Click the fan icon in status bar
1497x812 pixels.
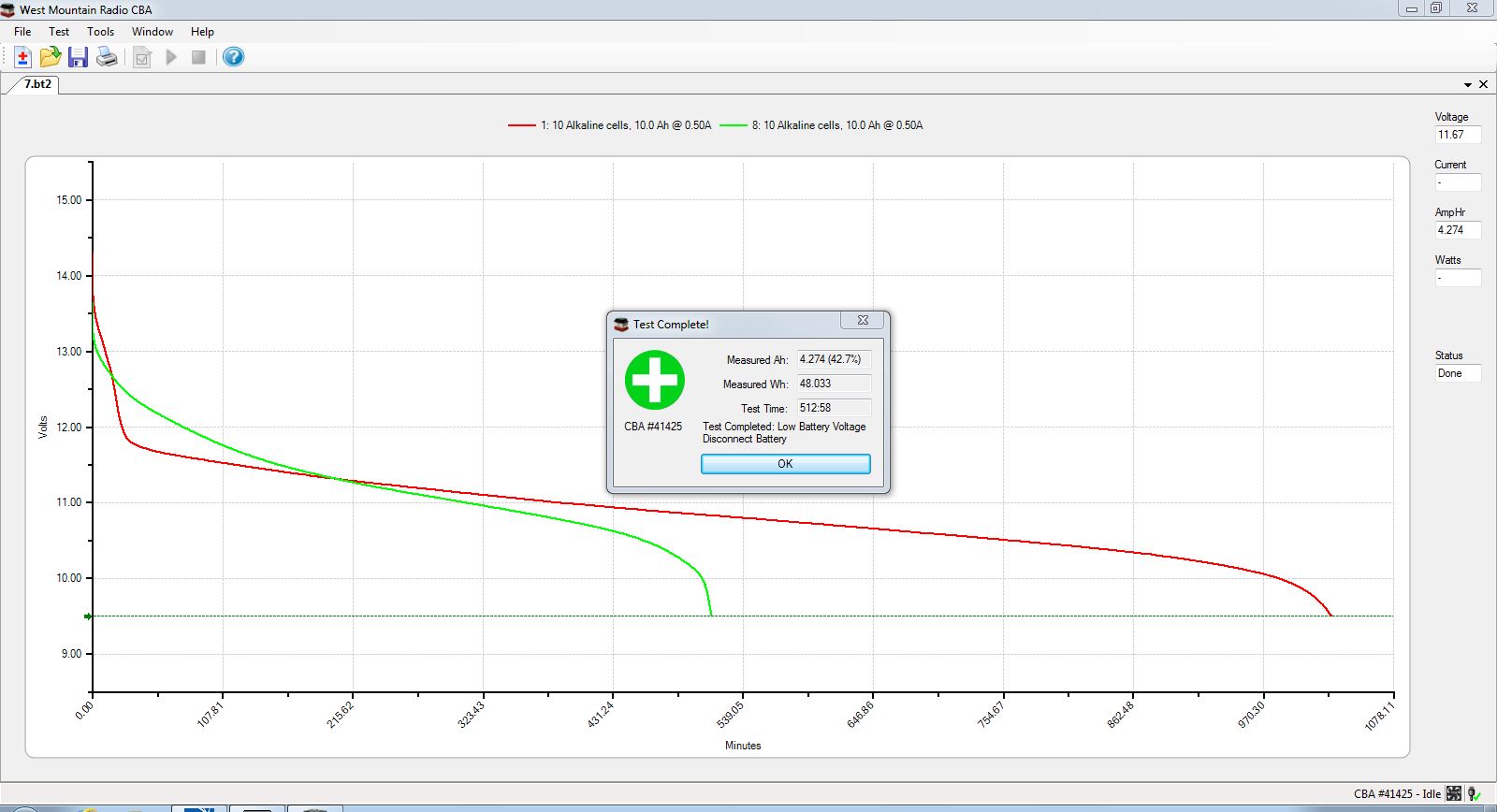click(x=1453, y=793)
